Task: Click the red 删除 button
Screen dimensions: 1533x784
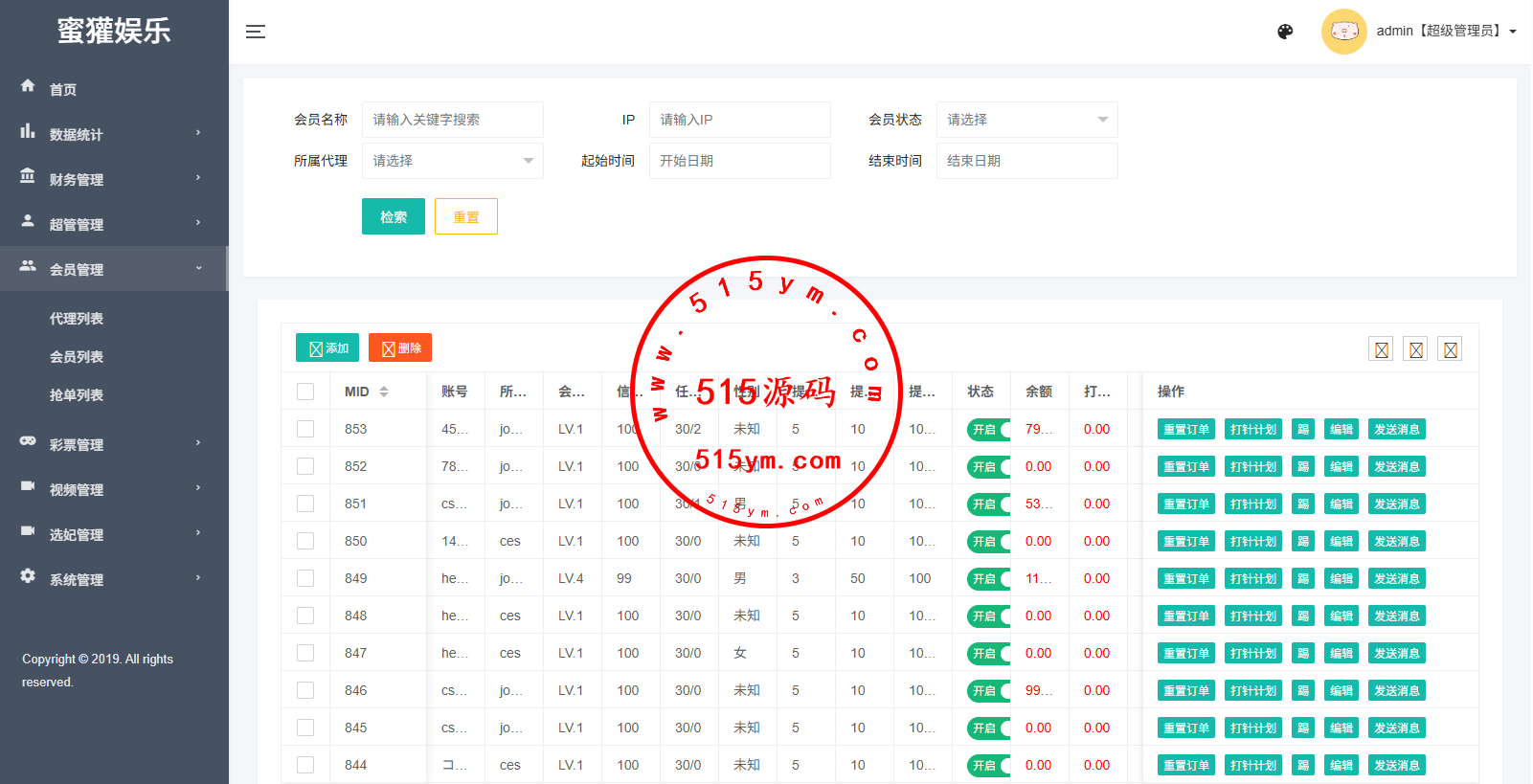Action: coord(400,348)
